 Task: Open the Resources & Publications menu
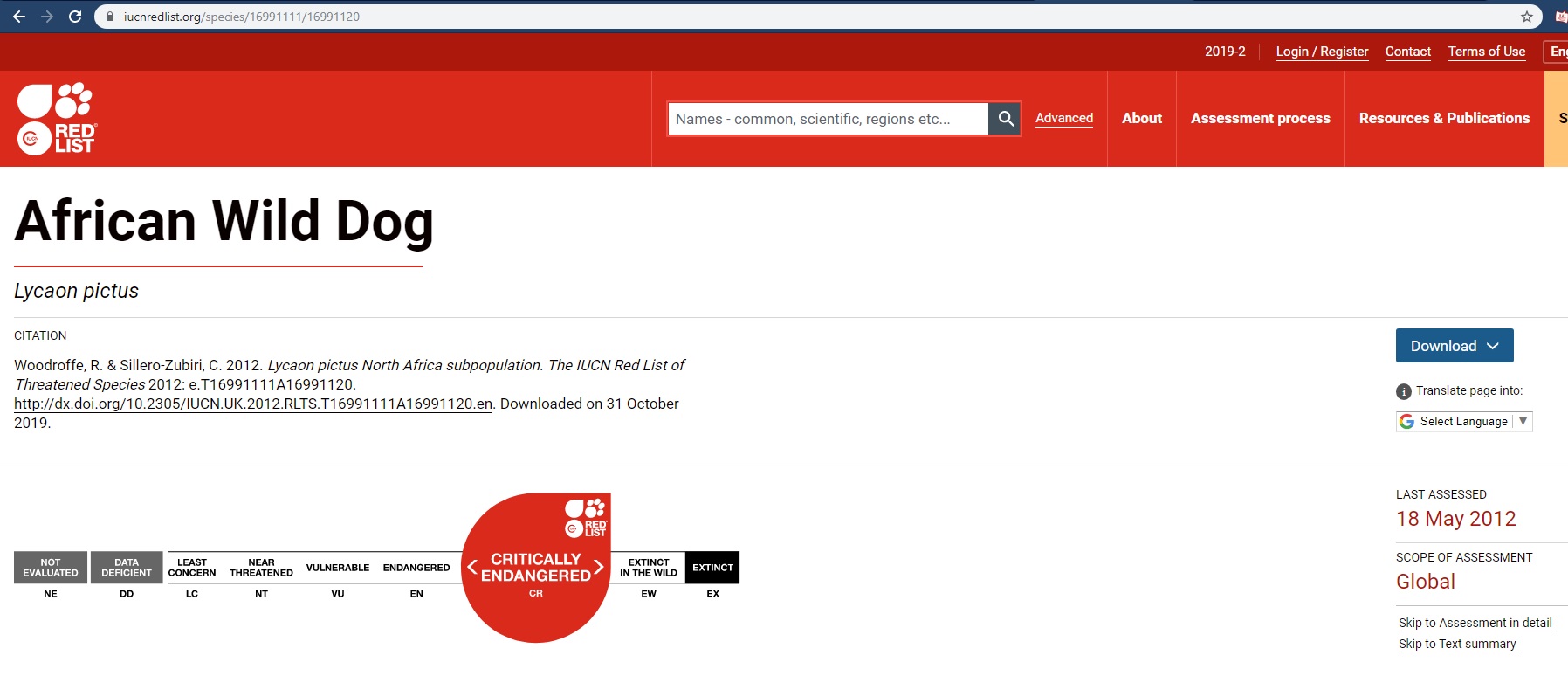[x=1444, y=118]
